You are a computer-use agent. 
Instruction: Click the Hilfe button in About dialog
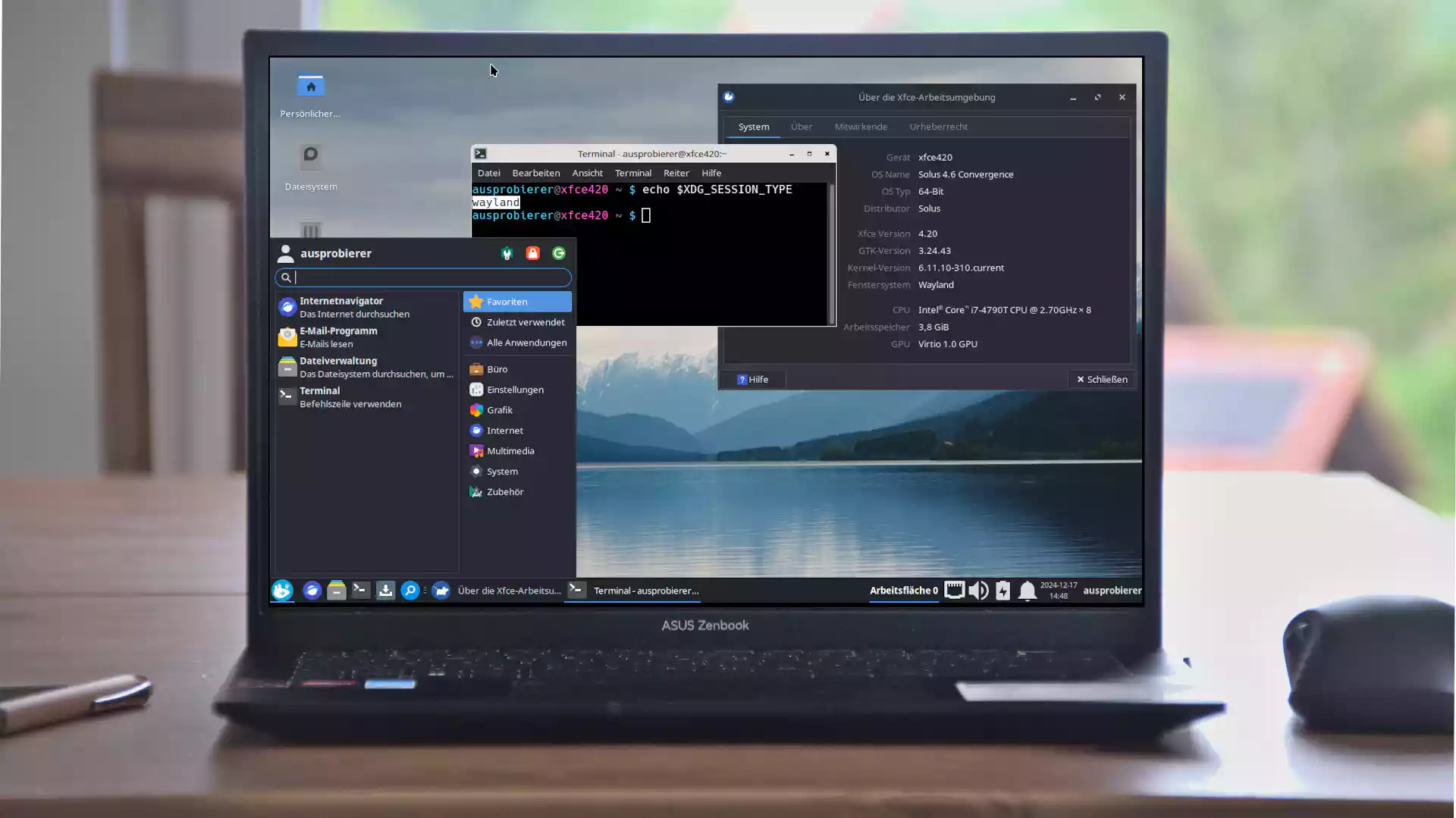tap(753, 380)
